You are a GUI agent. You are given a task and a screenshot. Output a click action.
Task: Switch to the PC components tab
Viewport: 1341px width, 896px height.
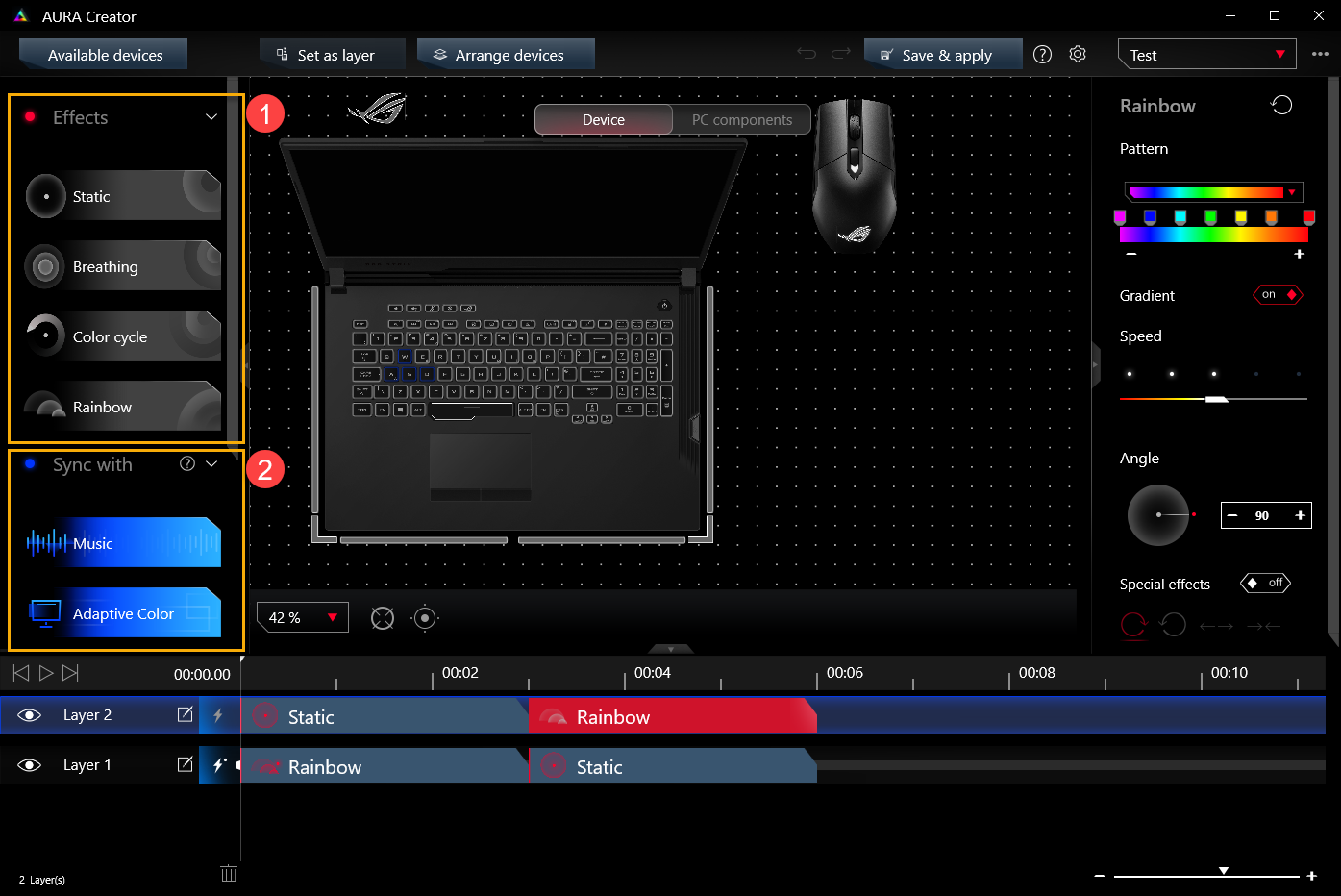click(742, 119)
